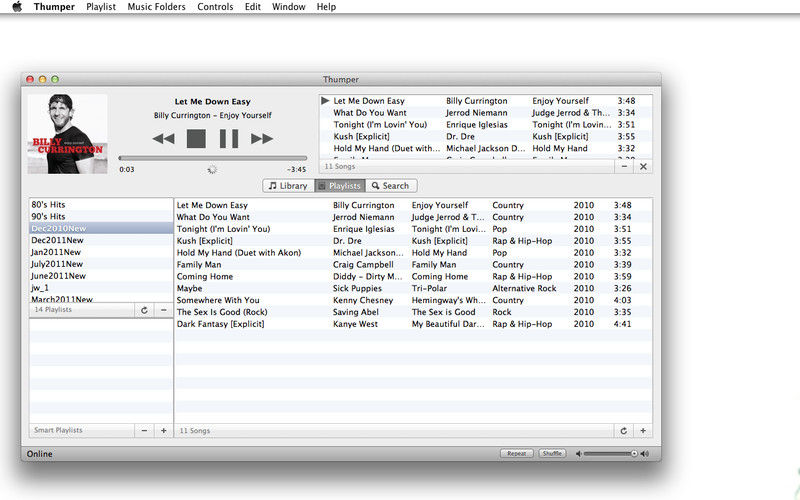Remove smart playlist with minus button

click(144, 431)
